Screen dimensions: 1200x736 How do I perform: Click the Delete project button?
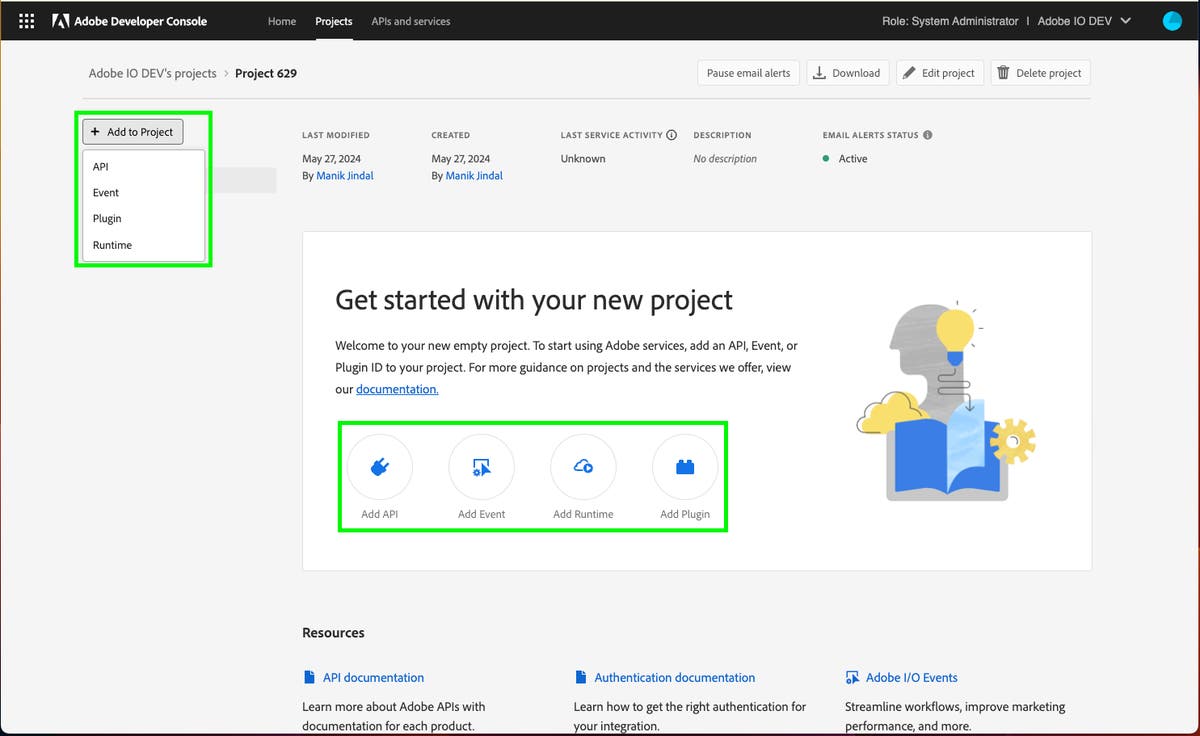[x=1040, y=73]
